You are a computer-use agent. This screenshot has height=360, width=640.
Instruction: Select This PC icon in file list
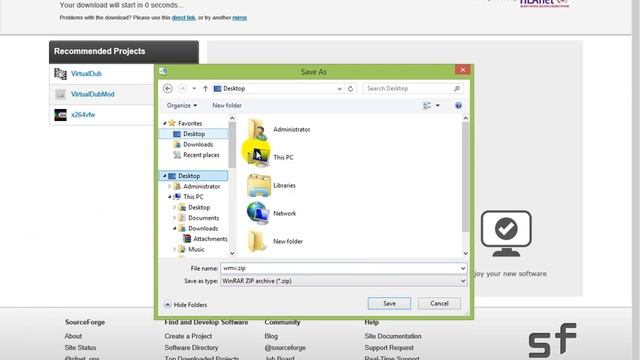click(258, 157)
